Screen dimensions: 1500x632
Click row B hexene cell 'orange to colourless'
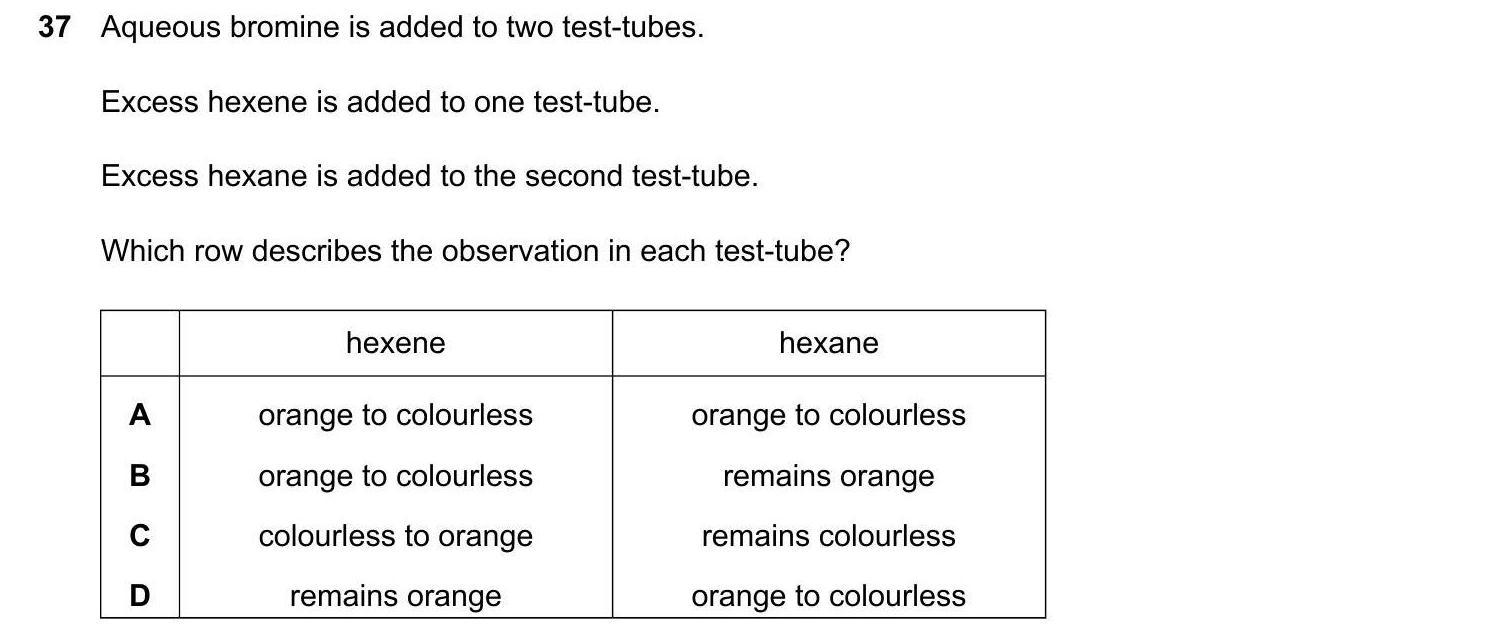pyautogui.click(x=395, y=476)
